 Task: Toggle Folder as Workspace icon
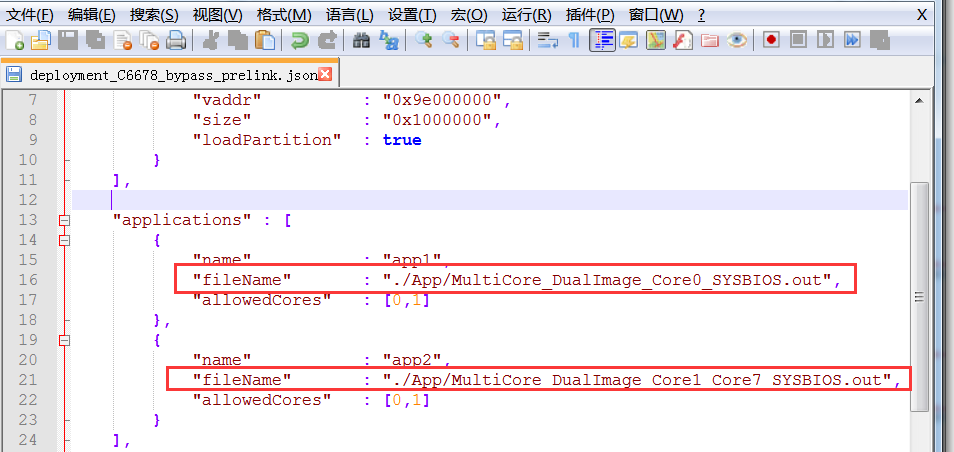point(709,41)
